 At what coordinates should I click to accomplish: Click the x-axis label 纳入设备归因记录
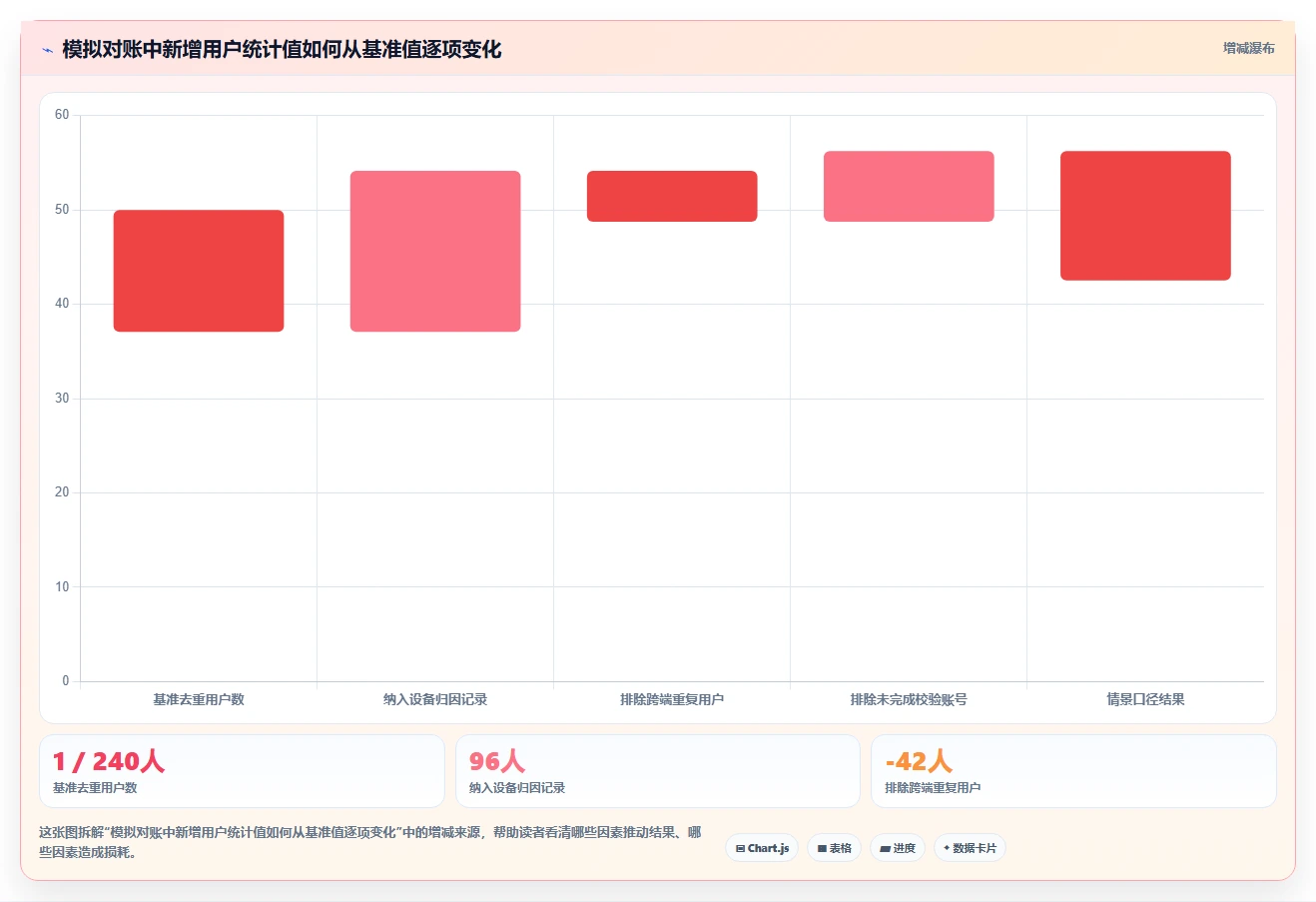pyautogui.click(x=435, y=699)
